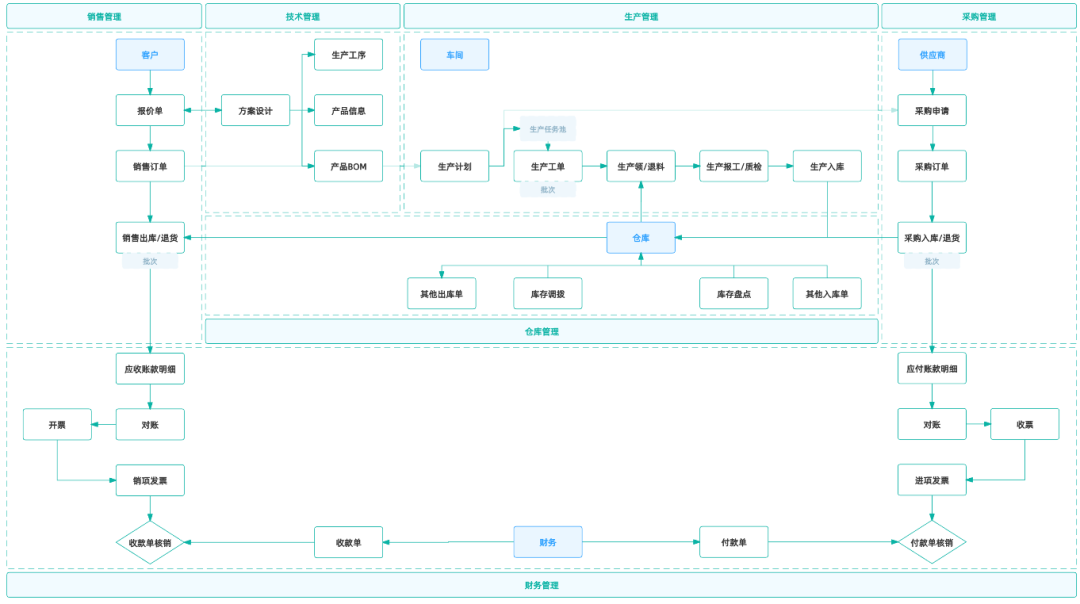Open the 生产入库 box
The height and width of the screenshot is (604, 1080).
[x=827, y=166]
